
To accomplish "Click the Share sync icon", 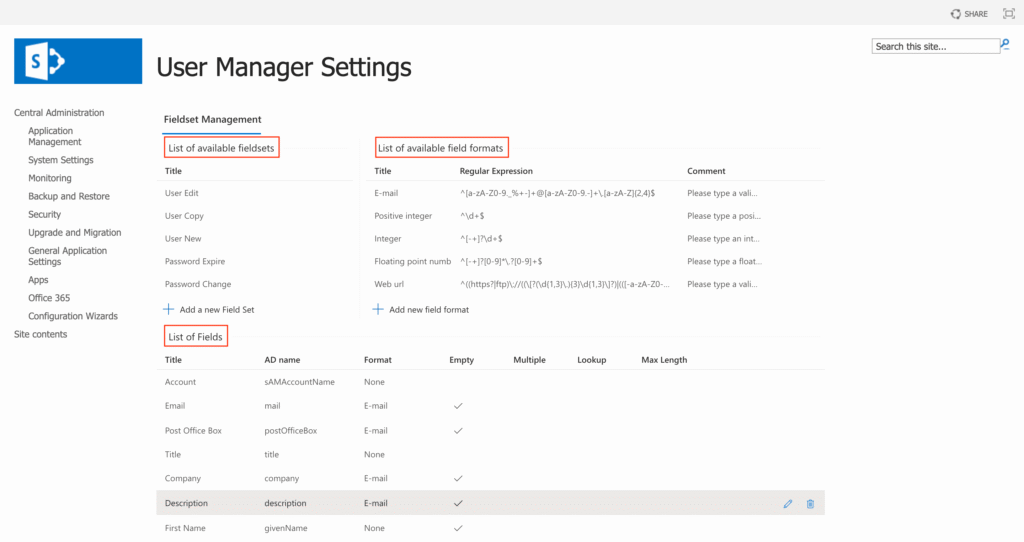I will coord(955,14).
